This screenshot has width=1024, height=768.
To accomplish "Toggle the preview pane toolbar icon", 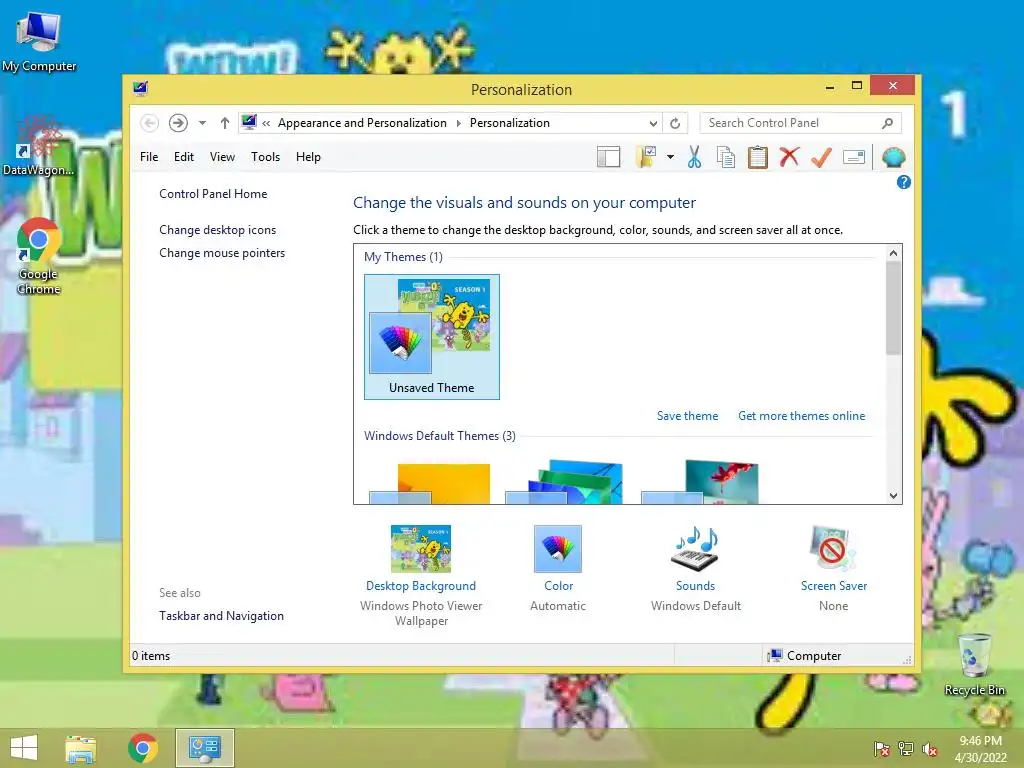I will tap(609, 157).
